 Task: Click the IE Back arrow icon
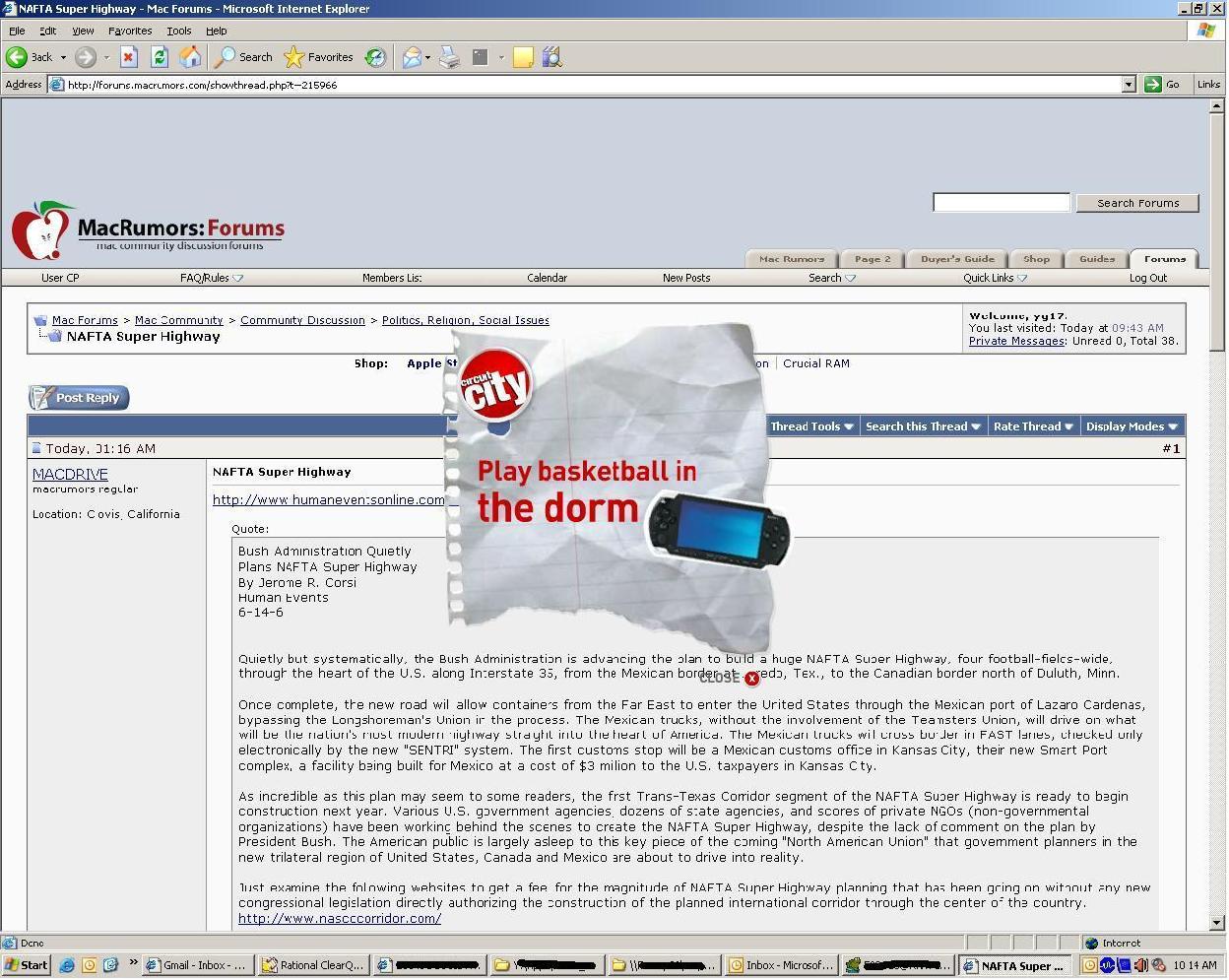pyautogui.click(x=17, y=57)
